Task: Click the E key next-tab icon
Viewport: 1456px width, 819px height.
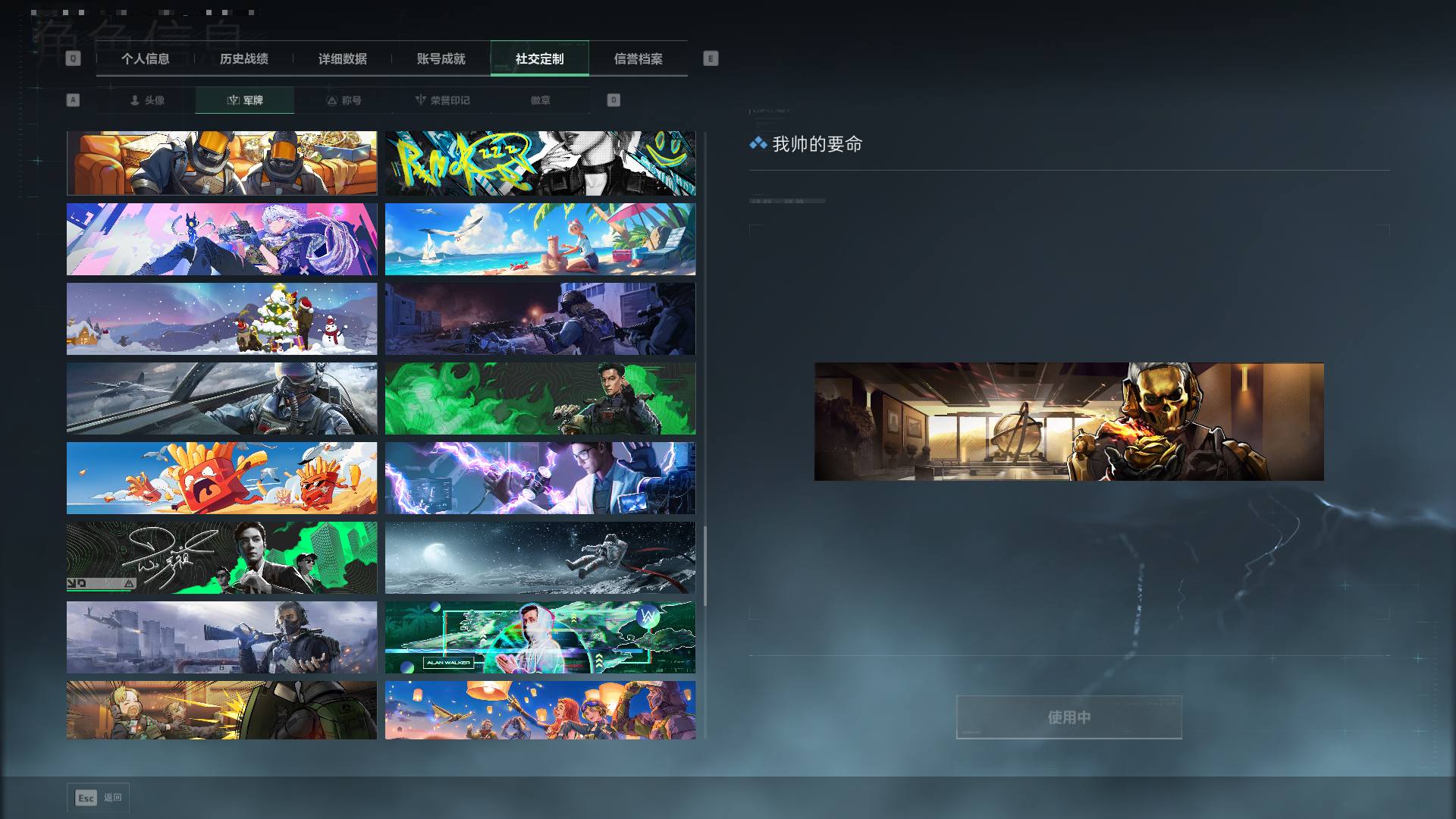Action: pos(711,58)
